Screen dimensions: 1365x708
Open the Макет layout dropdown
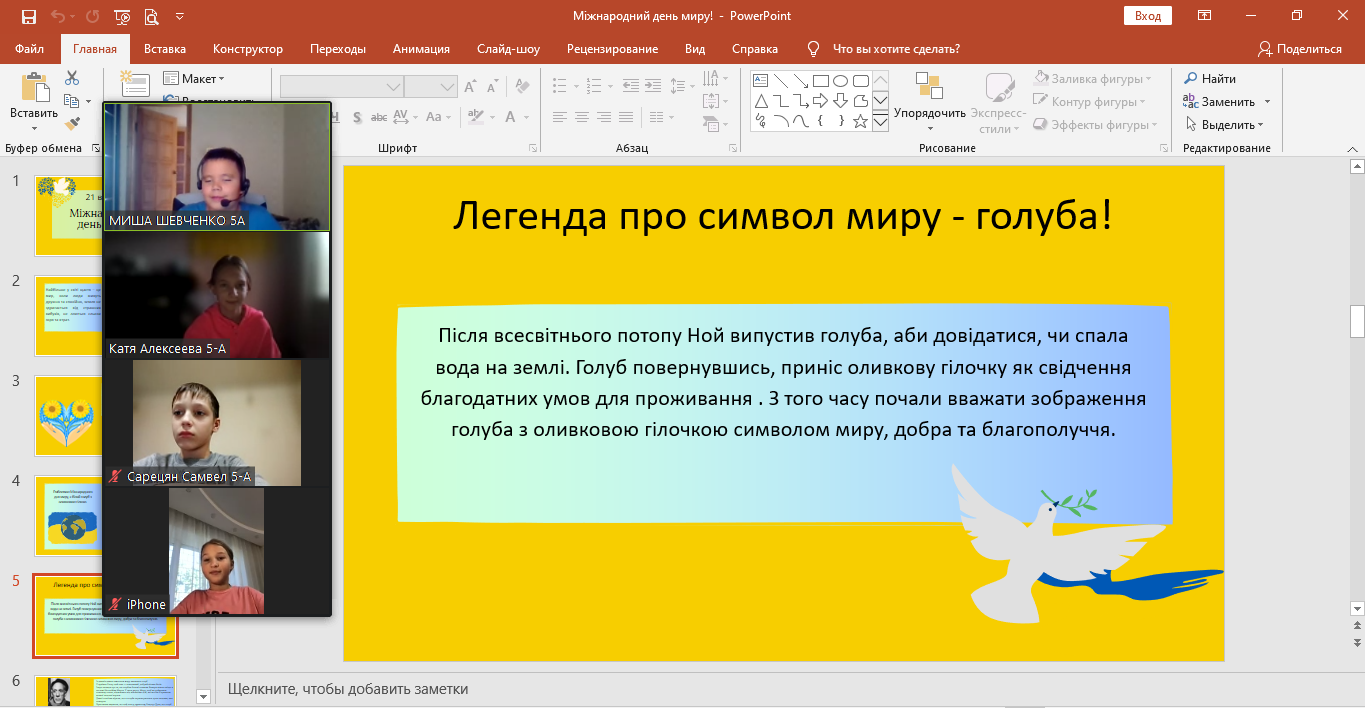point(194,78)
